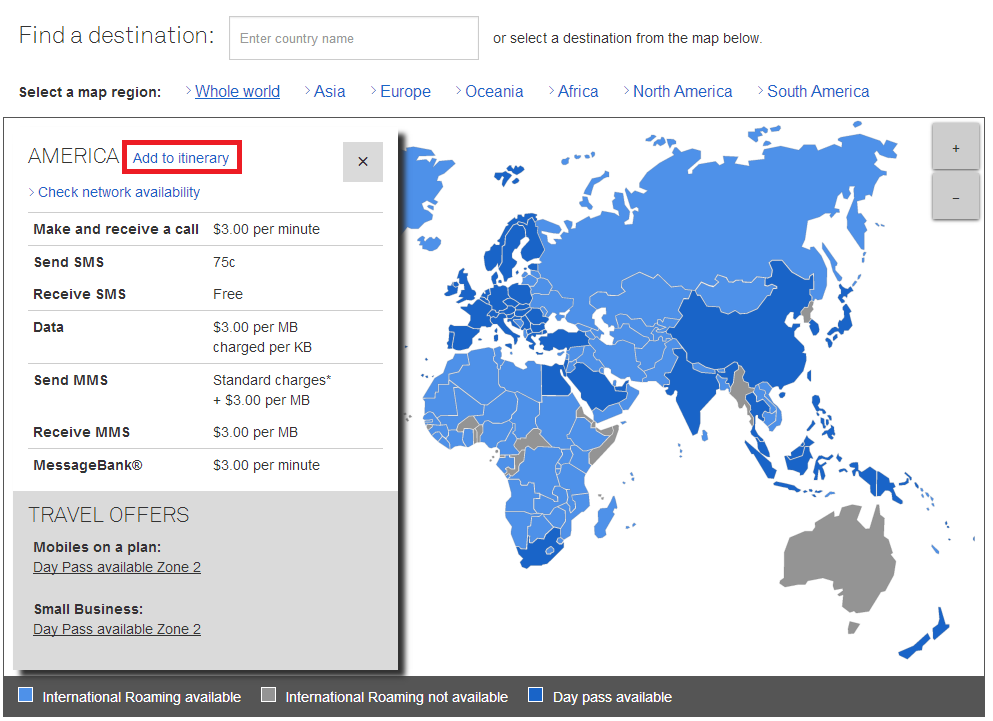Open the South America map region
Image resolution: width=993 pixels, height=721 pixels.
(817, 91)
